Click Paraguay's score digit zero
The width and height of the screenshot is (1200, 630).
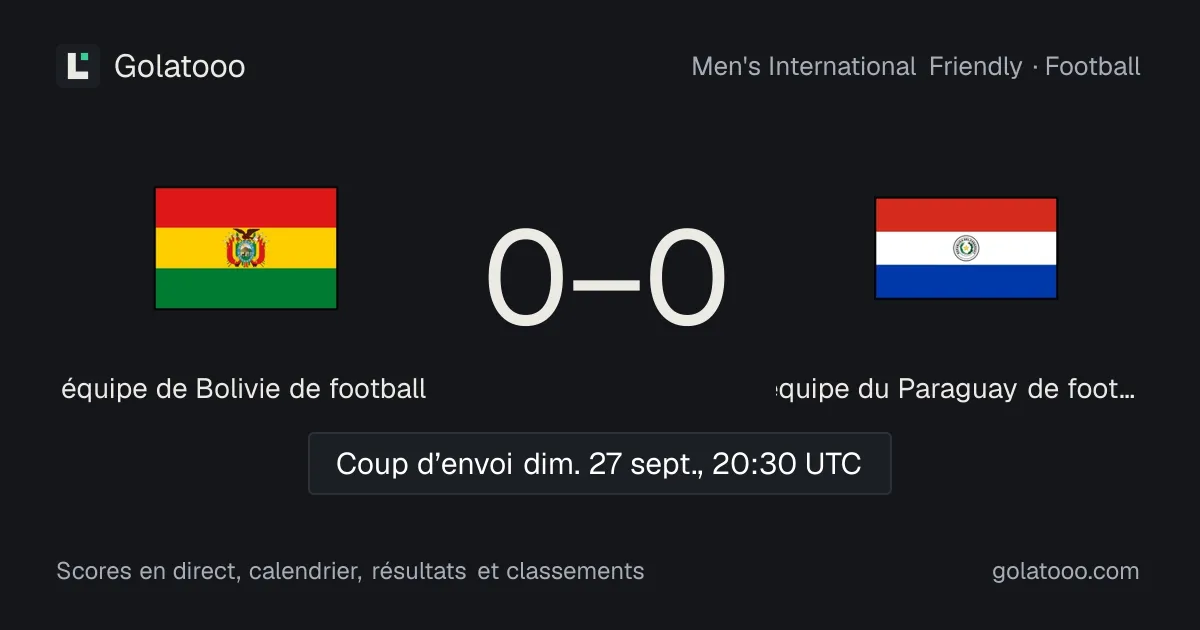point(686,279)
